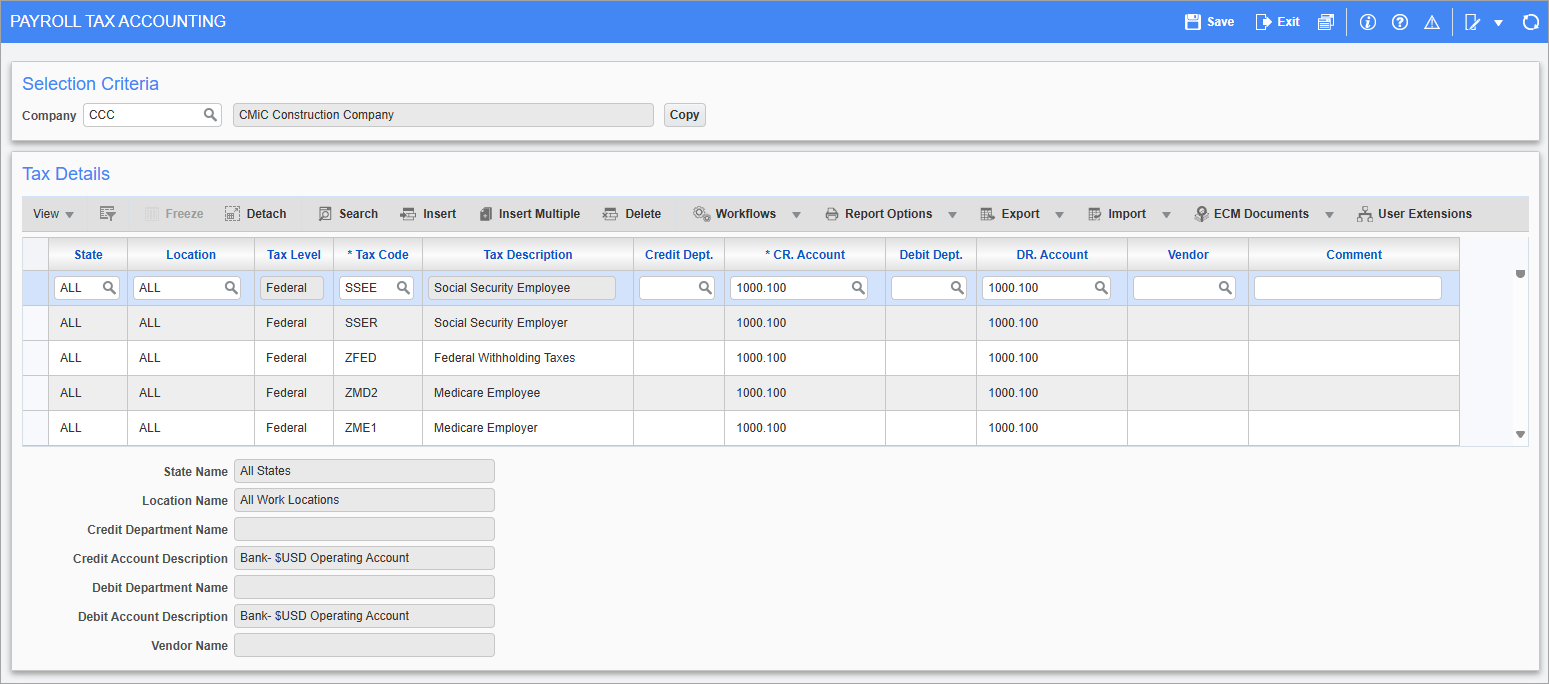Sort by the Tax Description column header
The height and width of the screenshot is (684, 1549).
pos(528,255)
